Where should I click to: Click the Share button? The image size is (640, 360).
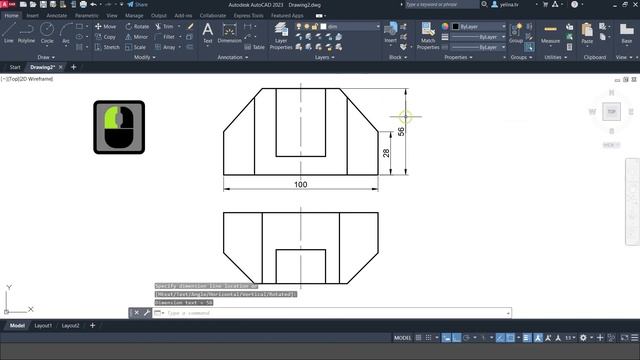click(x=138, y=4)
